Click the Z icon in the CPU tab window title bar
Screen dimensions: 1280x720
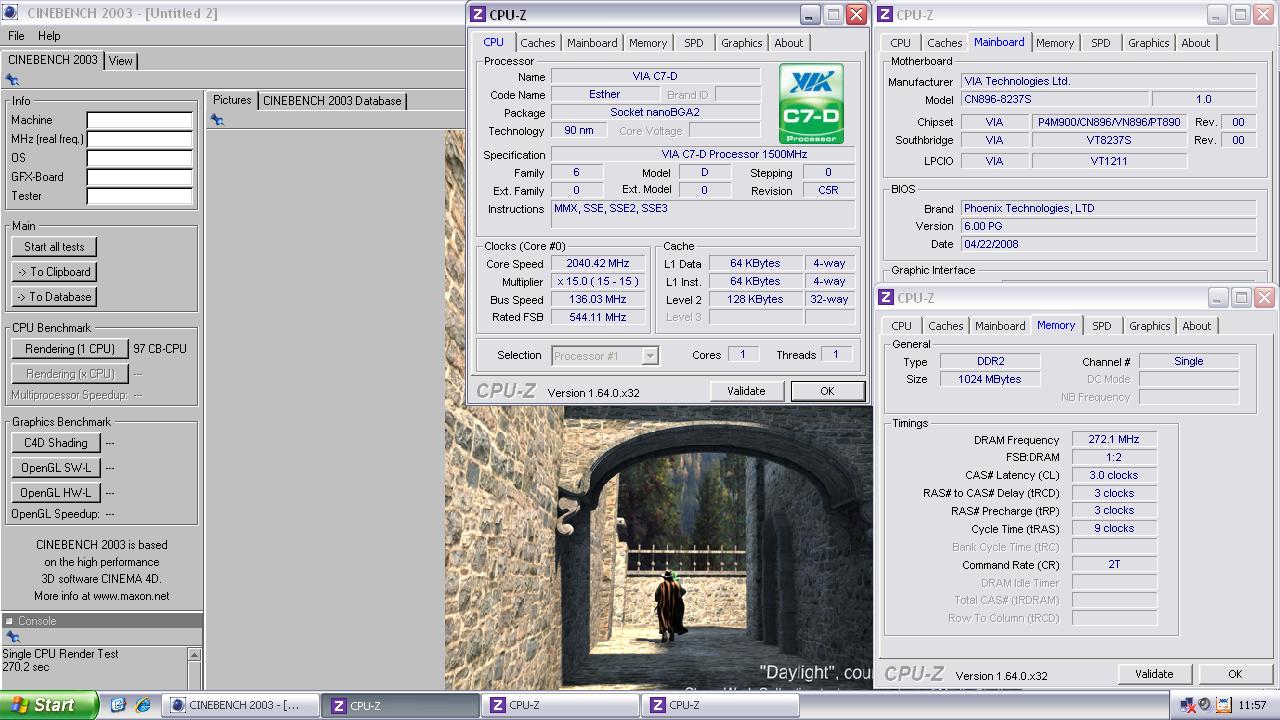click(478, 15)
